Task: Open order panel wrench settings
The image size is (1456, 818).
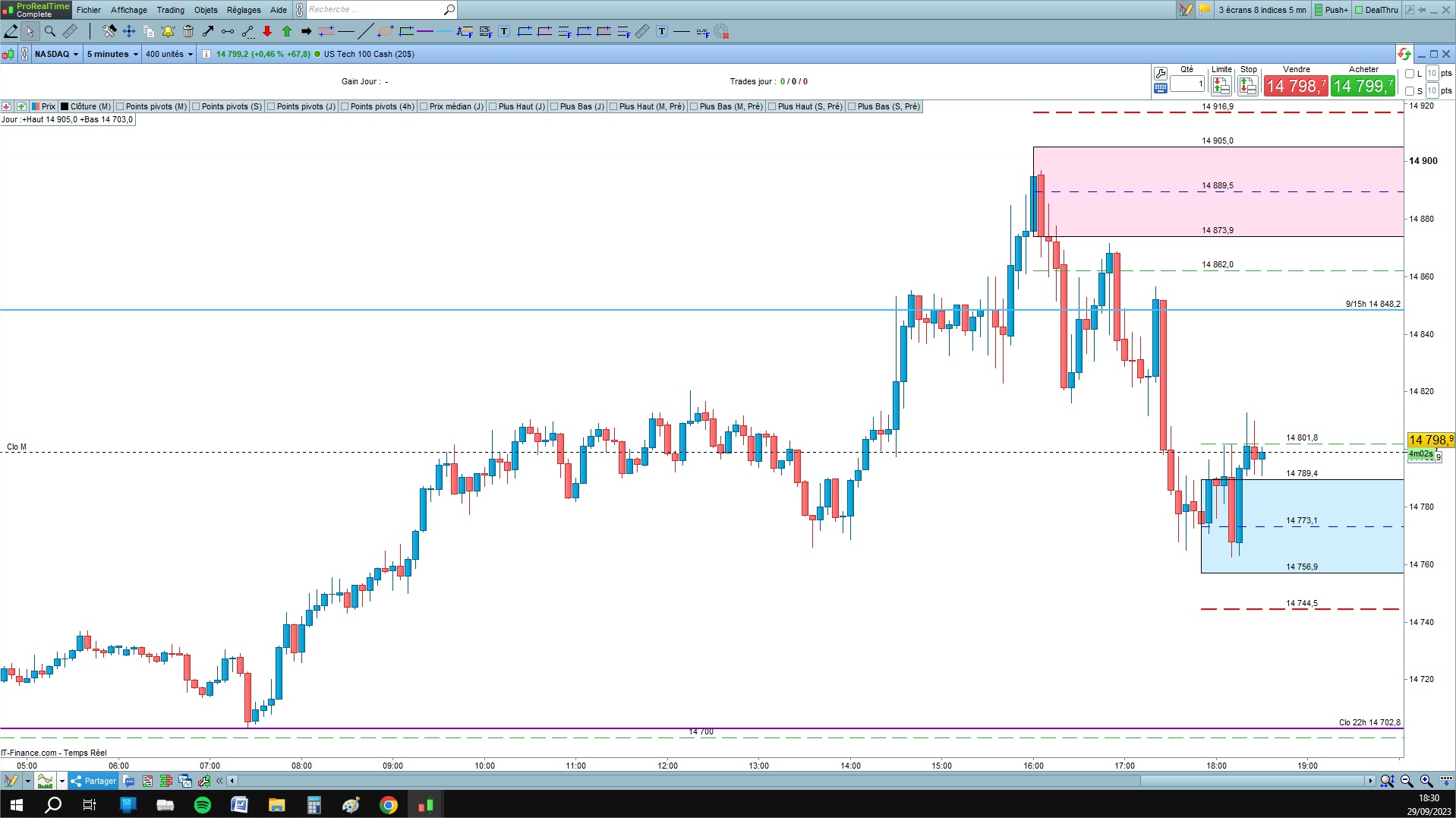Action: coord(1160,74)
